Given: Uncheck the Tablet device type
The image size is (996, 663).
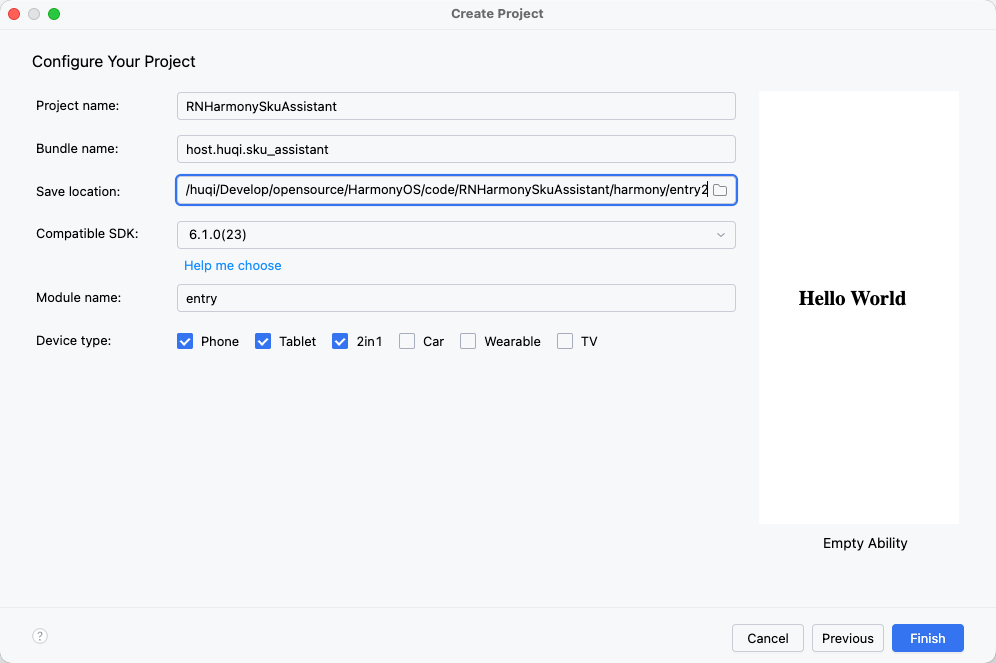Looking at the screenshot, I should [x=263, y=341].
